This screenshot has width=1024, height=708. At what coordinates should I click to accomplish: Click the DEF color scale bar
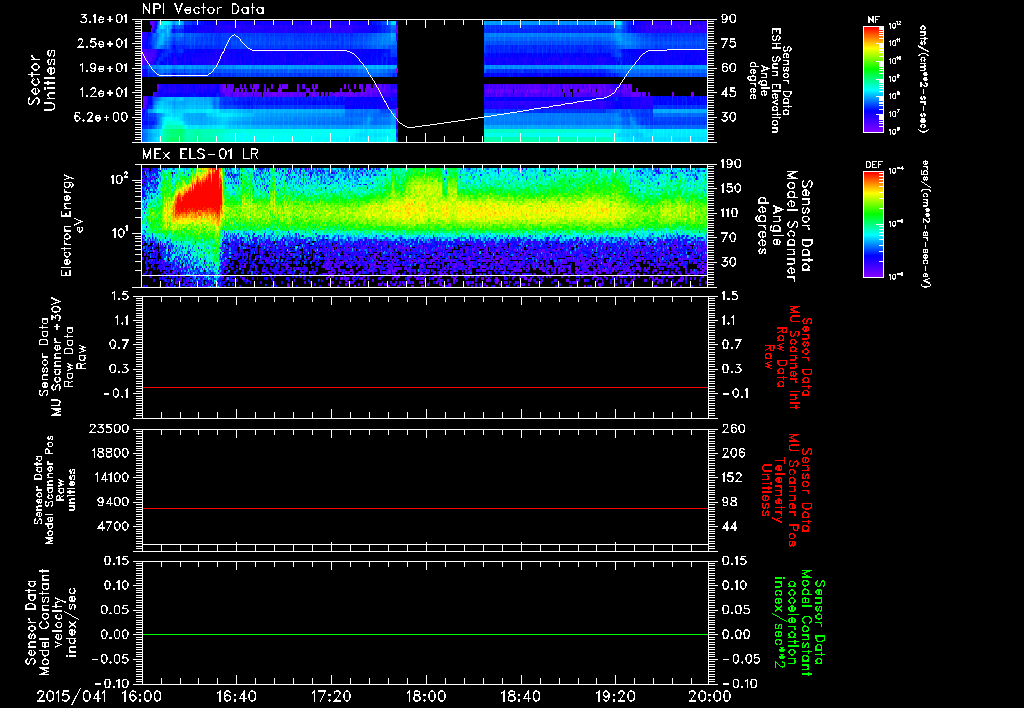point(873,224)
